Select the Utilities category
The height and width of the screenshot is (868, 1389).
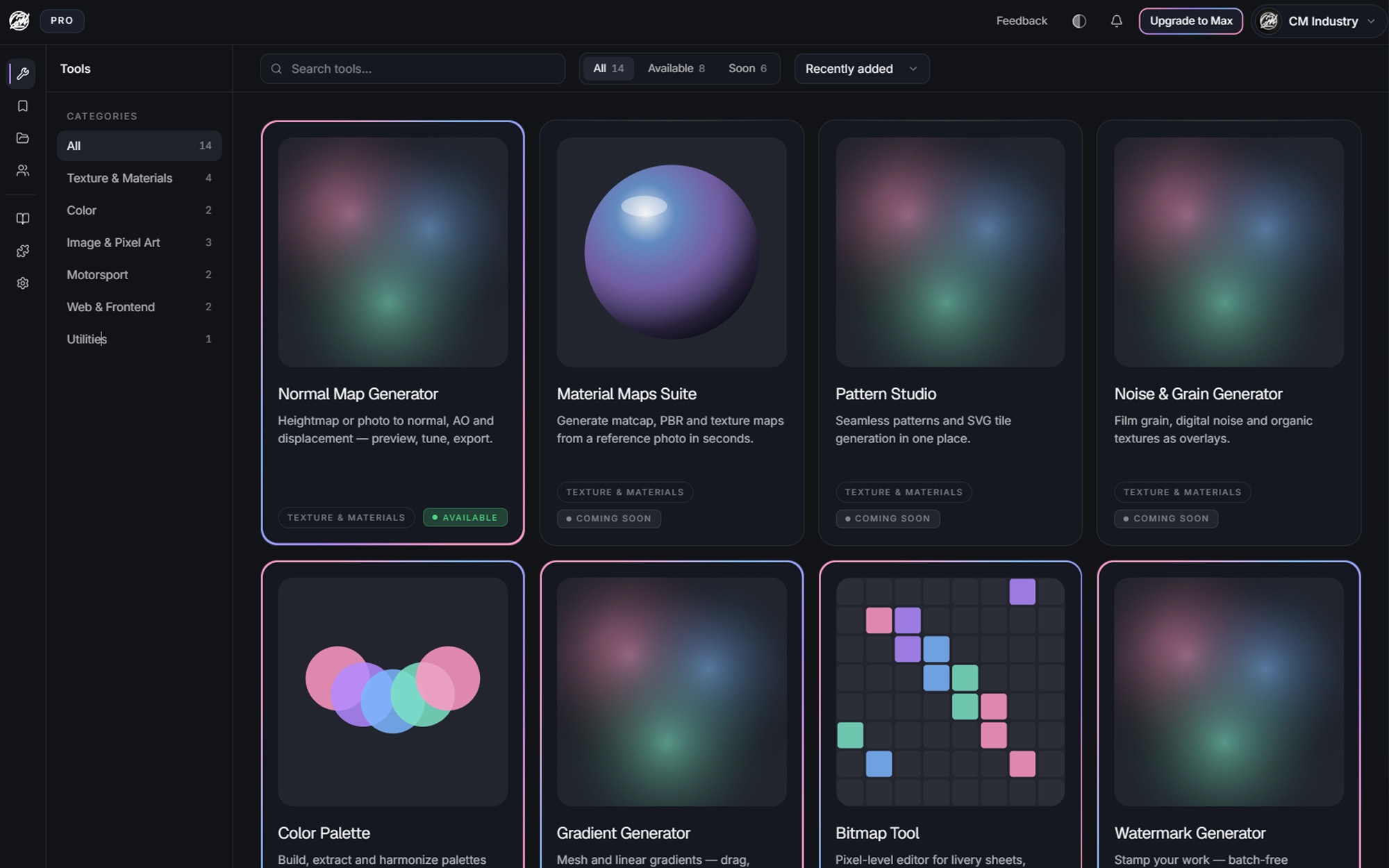click(x=139, y=339)
